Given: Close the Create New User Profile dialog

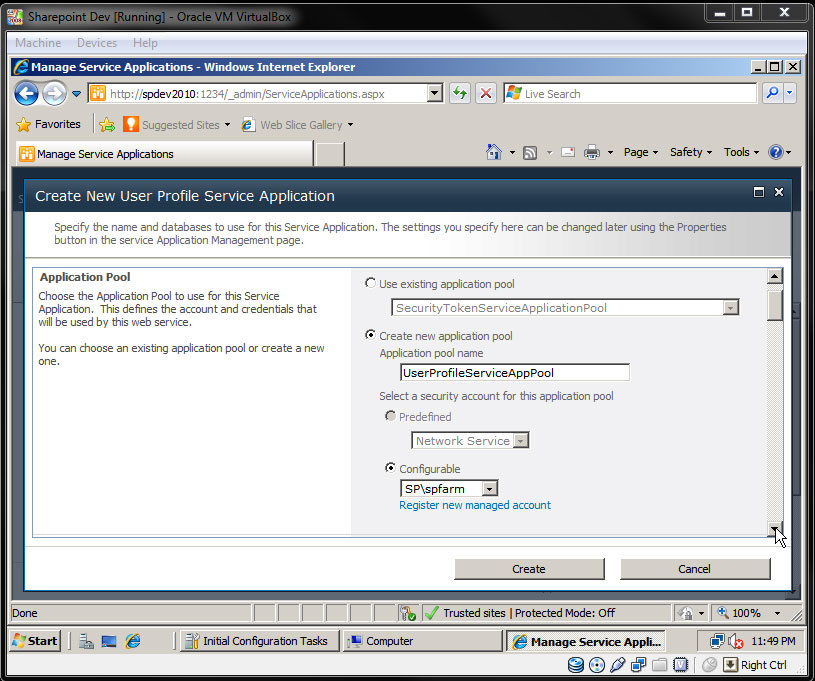Looking at the screenshot, I should (779, 192).
